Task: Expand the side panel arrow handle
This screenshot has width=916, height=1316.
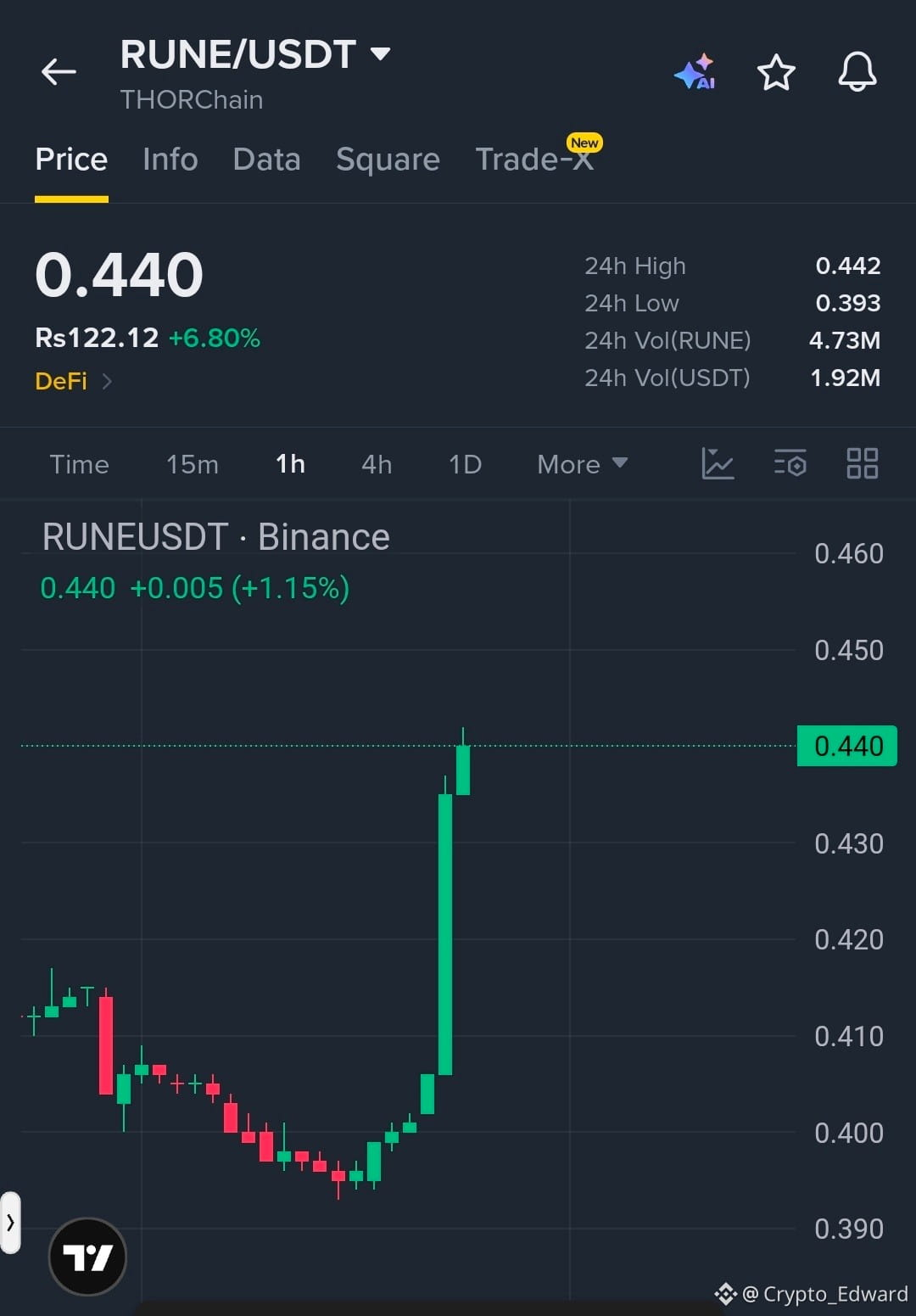Action: 10,1223
